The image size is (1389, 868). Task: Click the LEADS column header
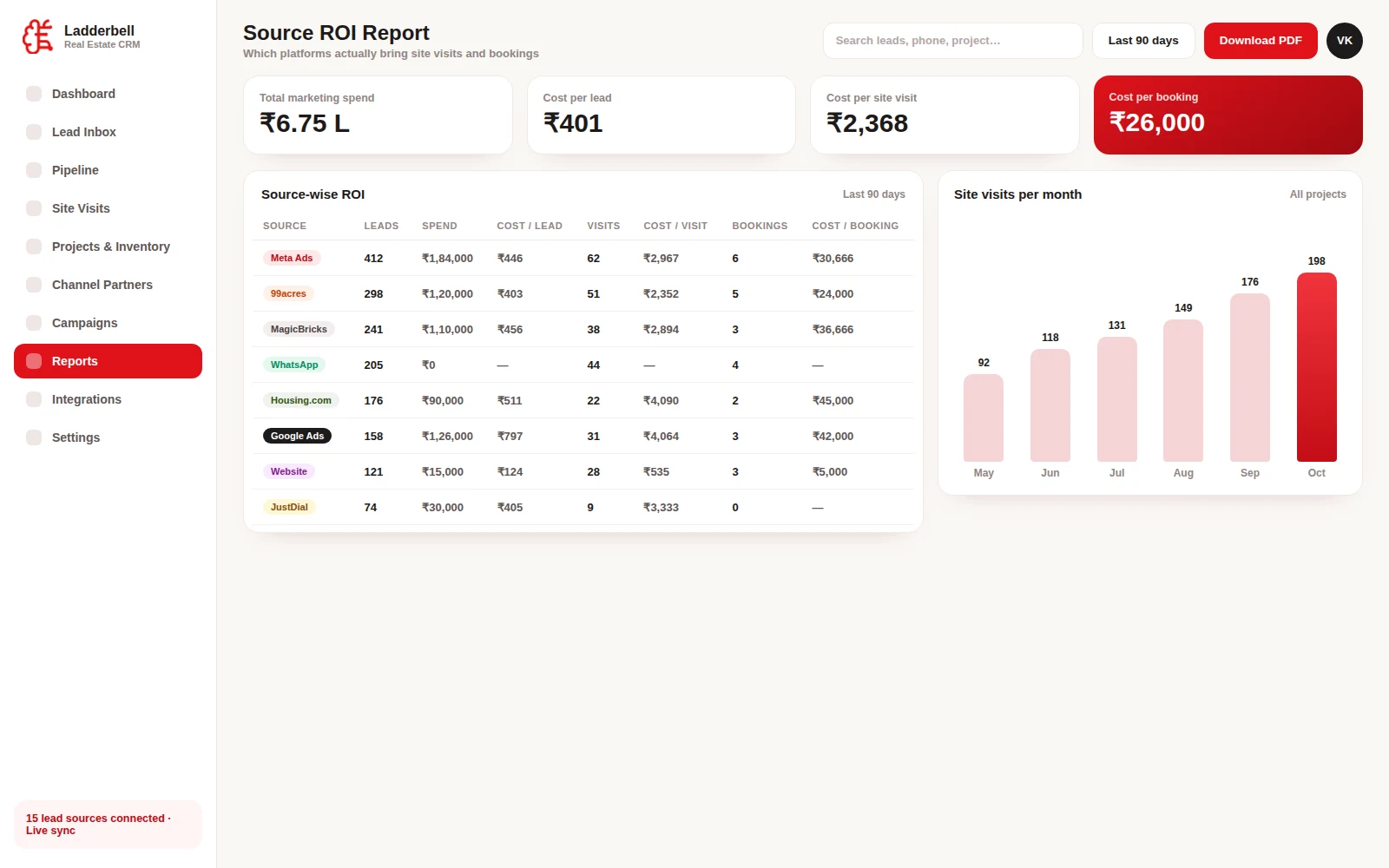[381, 226]
